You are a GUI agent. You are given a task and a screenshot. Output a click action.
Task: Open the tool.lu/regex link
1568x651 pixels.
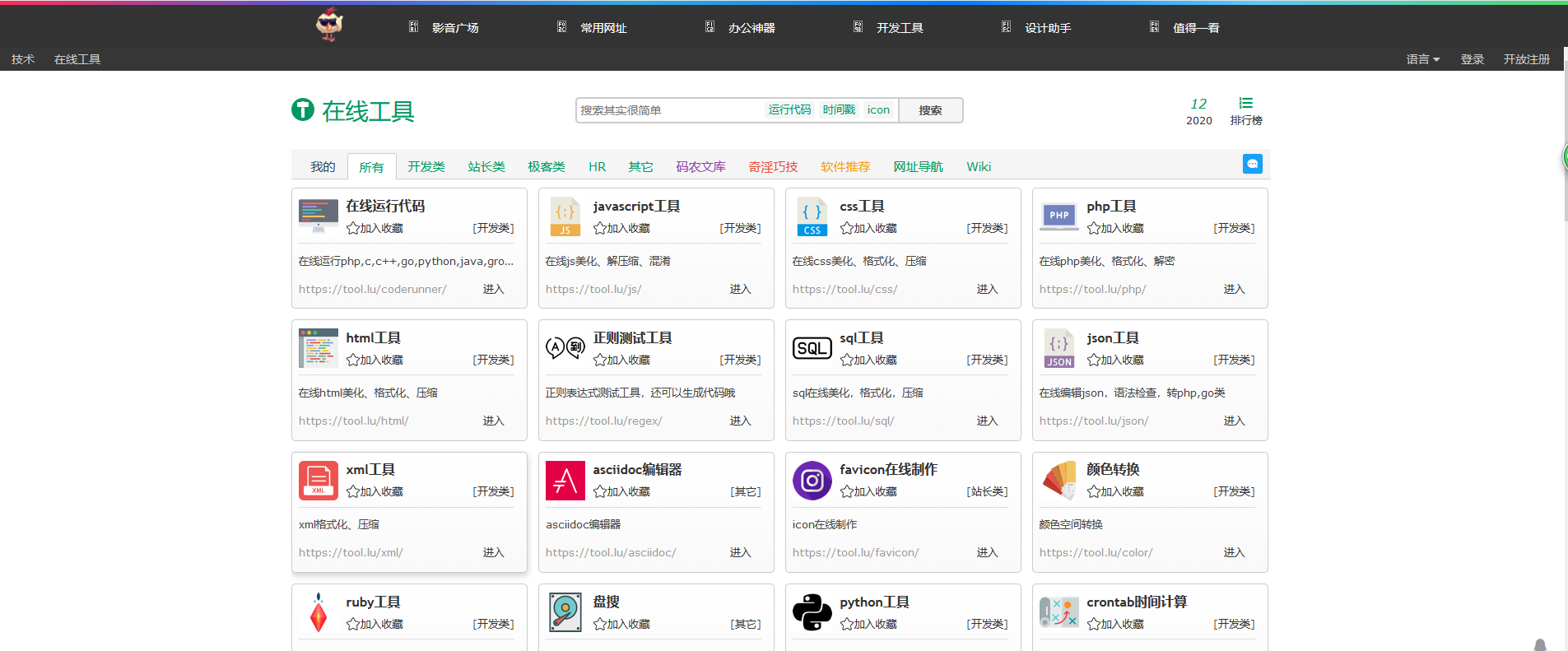point(603,421)
